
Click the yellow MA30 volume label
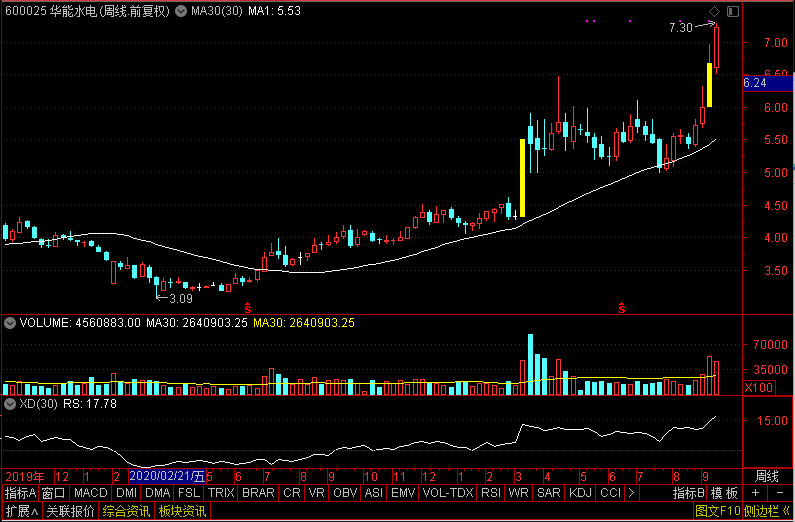304,323
